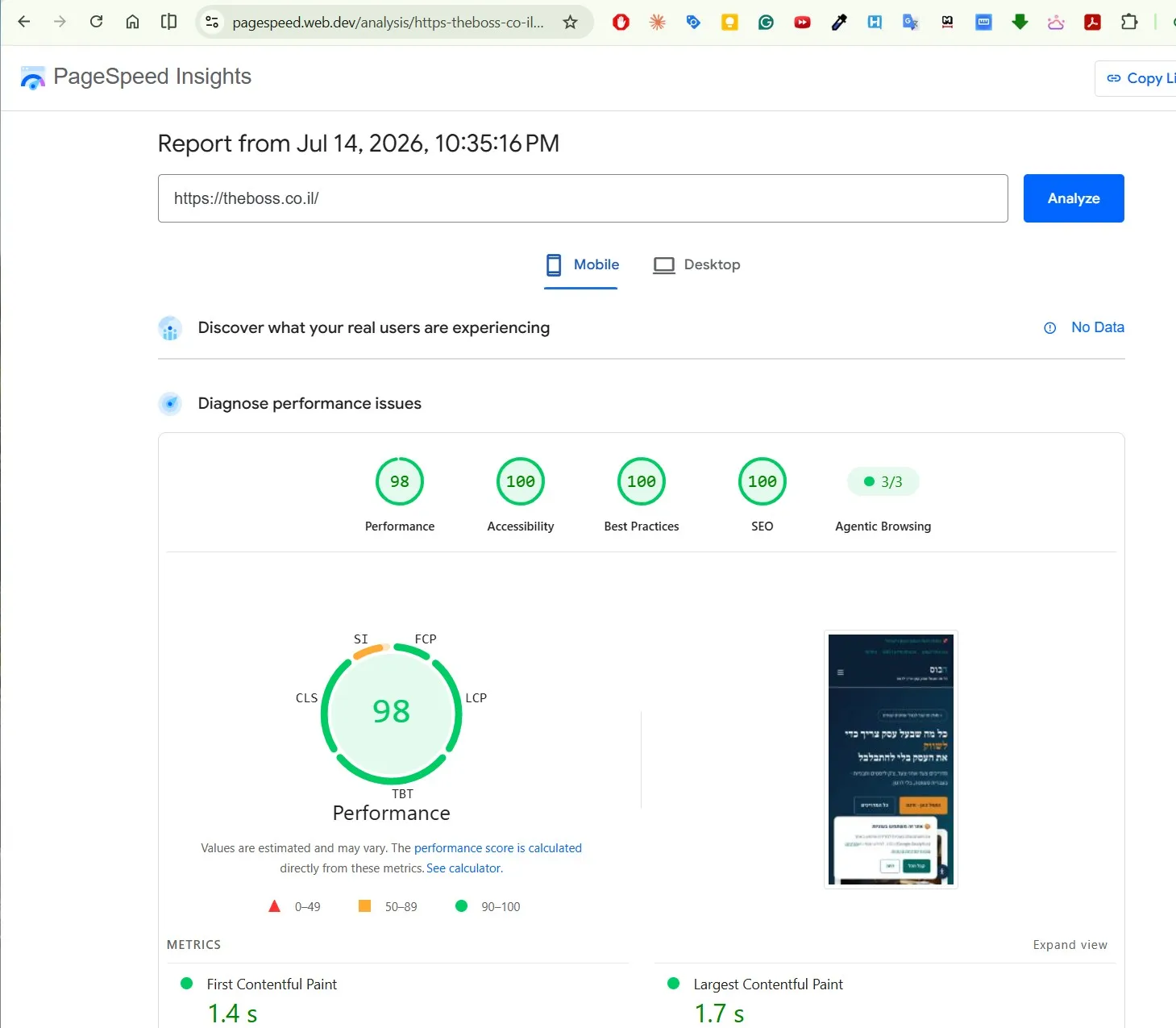The image size is (1176, 1028).
Task: Open the red video speed extension
Action: tap(802, 22)
